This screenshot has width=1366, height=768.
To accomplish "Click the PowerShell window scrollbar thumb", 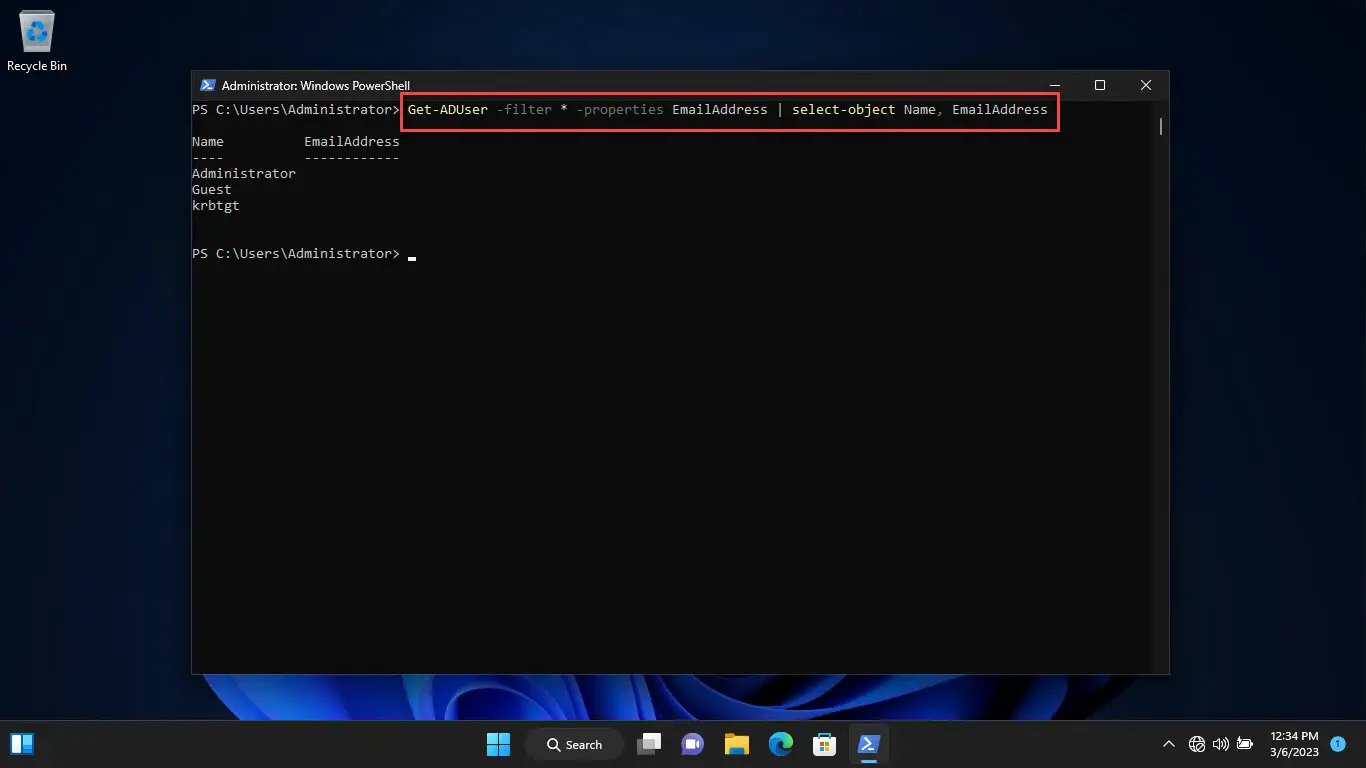I will [1161, 126].
